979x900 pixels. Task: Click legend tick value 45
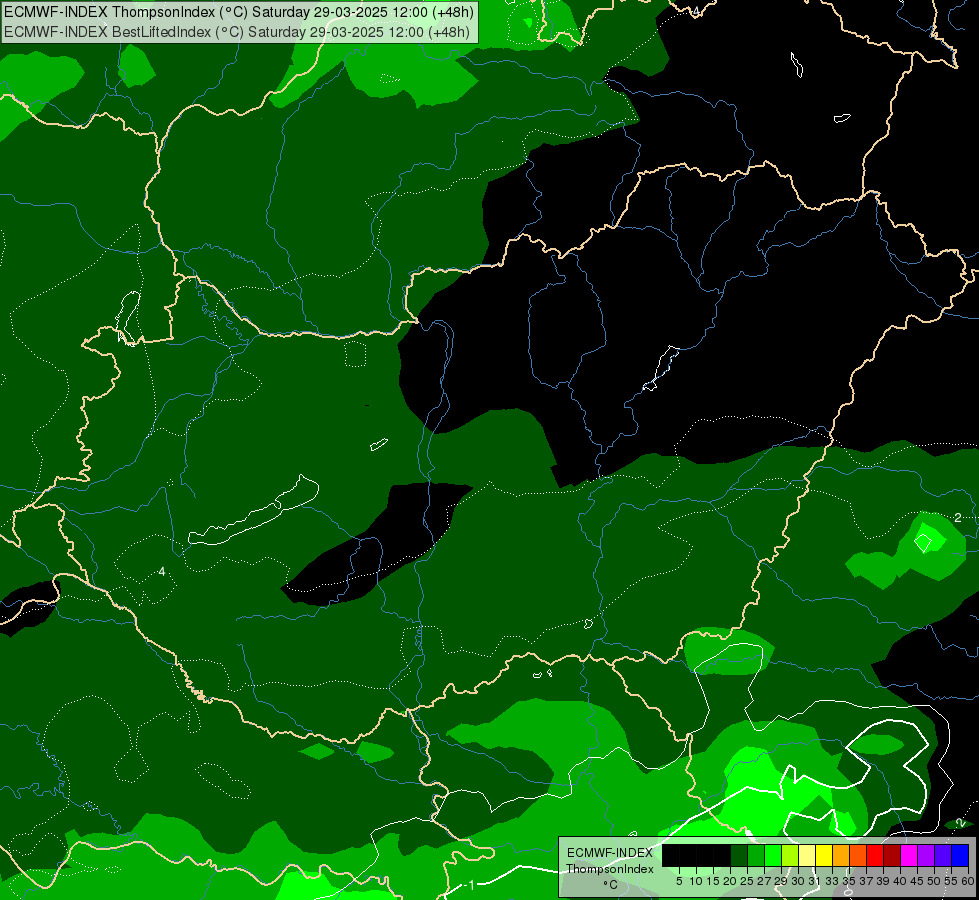(918, 881)
